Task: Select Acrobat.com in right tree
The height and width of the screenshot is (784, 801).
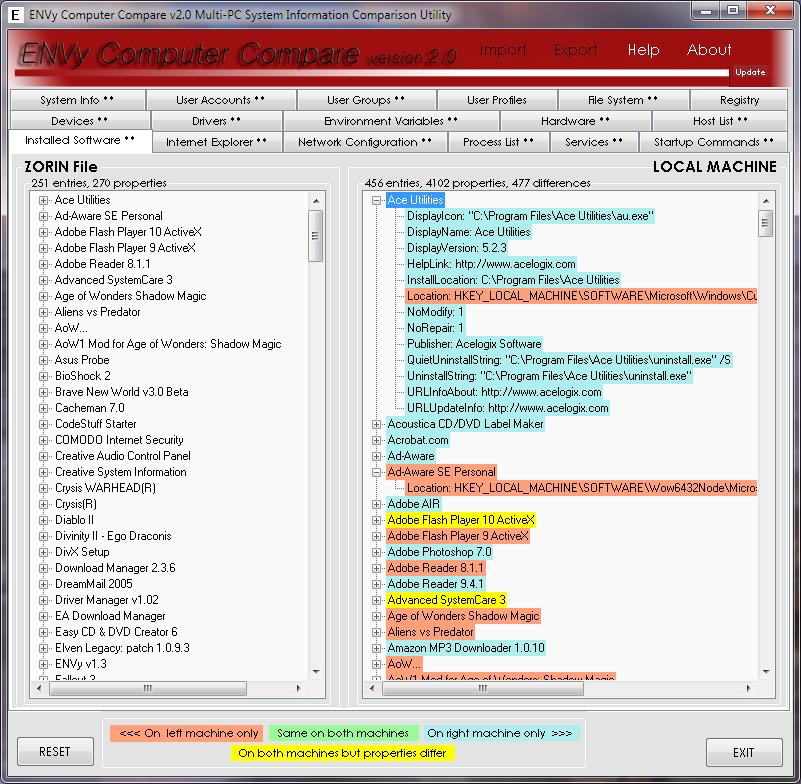Action: point(418,440)
